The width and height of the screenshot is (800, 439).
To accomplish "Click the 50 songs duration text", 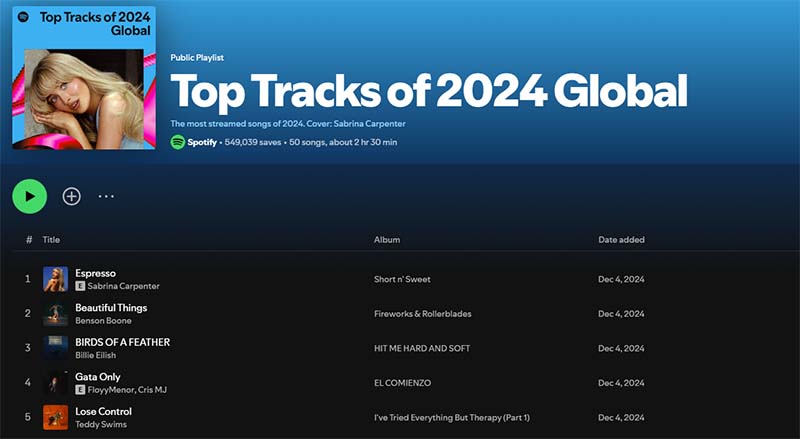I will 343,142.
